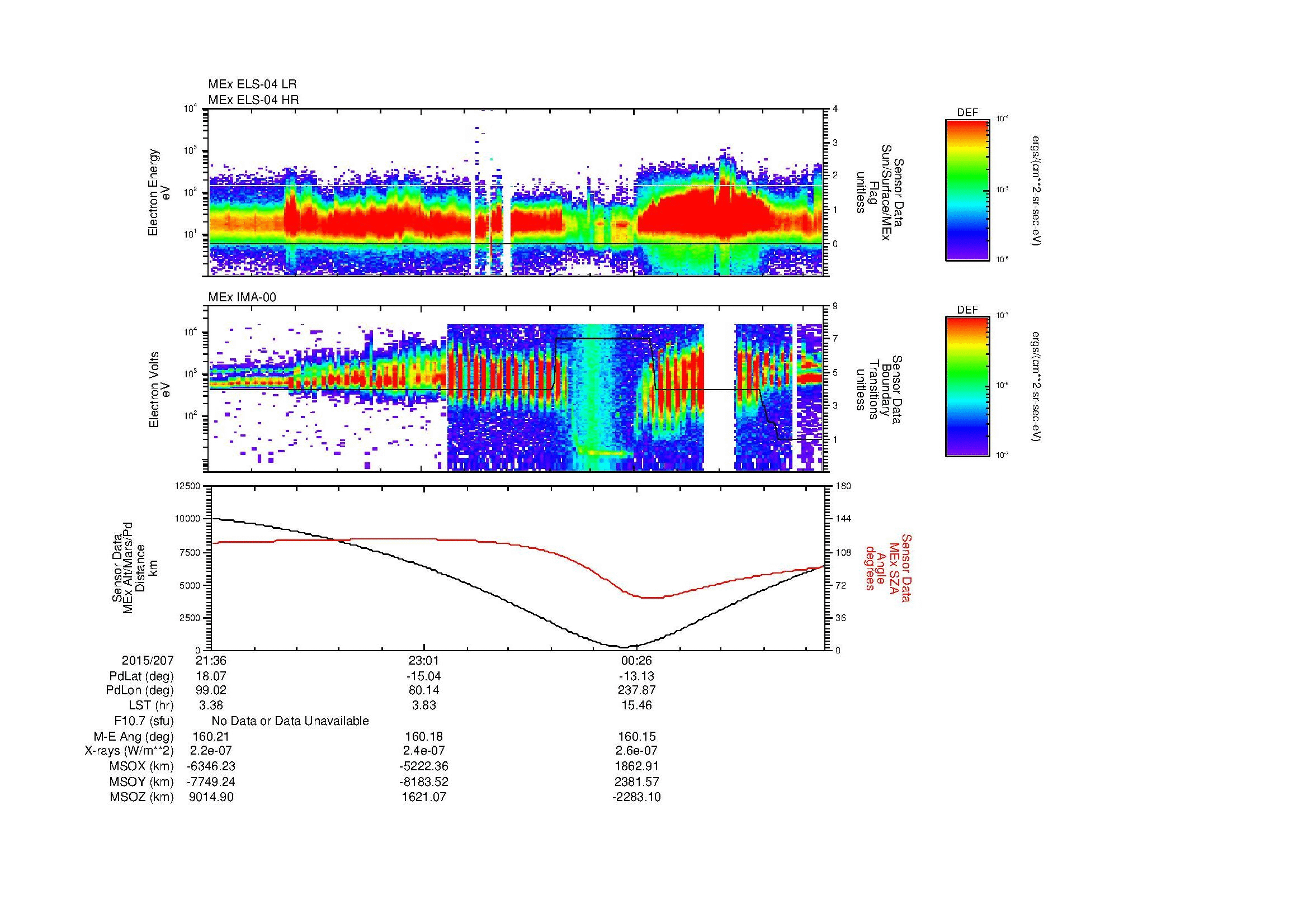1308x924 pixels.
Task: Click the M-E Ang value '160.18'
Action: (x=424, y=737)
